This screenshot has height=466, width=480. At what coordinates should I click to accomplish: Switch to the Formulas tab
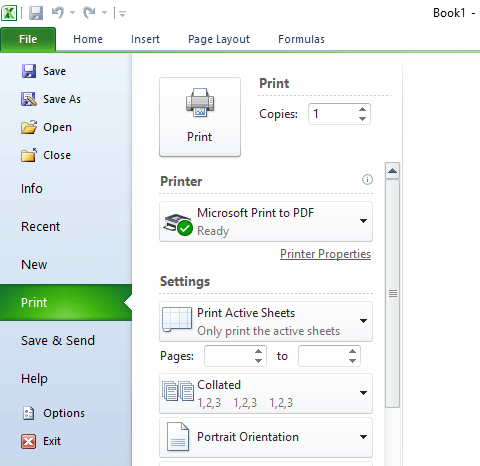coord(301,39)
